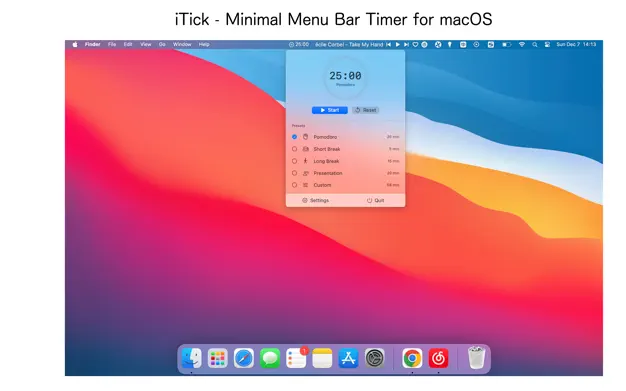Open the red music app in Dock
This screenshot has width=626, height=391.
click(x=438, y=358)
